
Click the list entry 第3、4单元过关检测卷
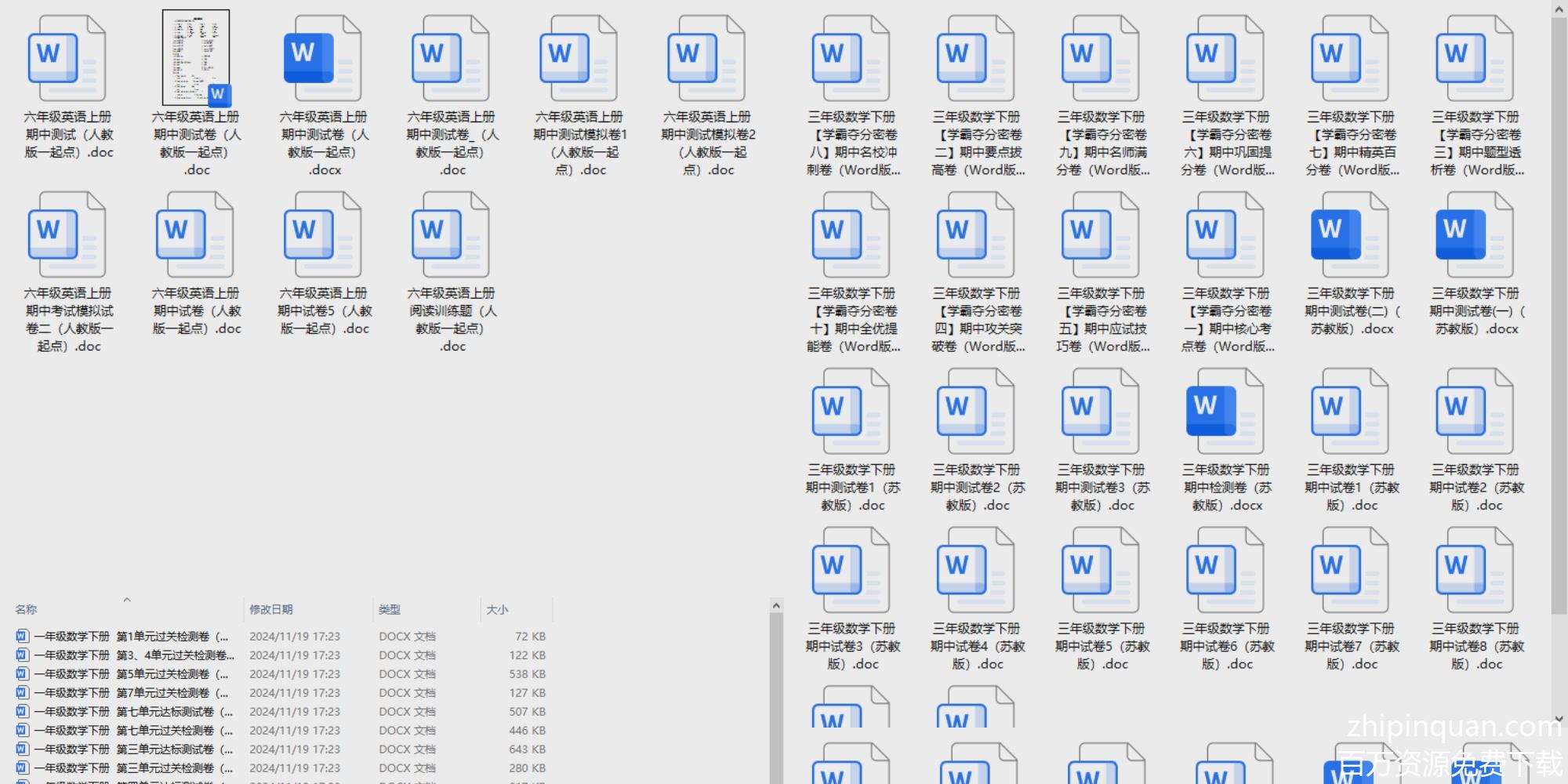(281, 655)
